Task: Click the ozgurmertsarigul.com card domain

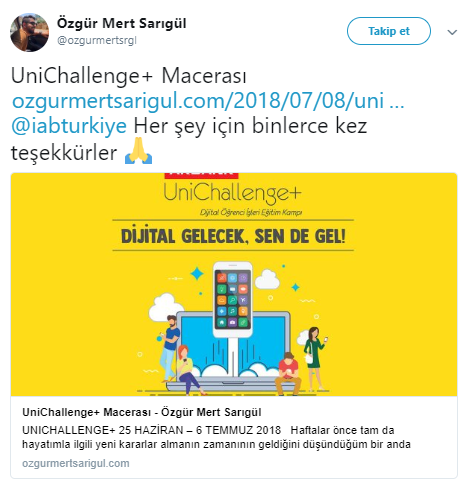Action: point(76,463)
